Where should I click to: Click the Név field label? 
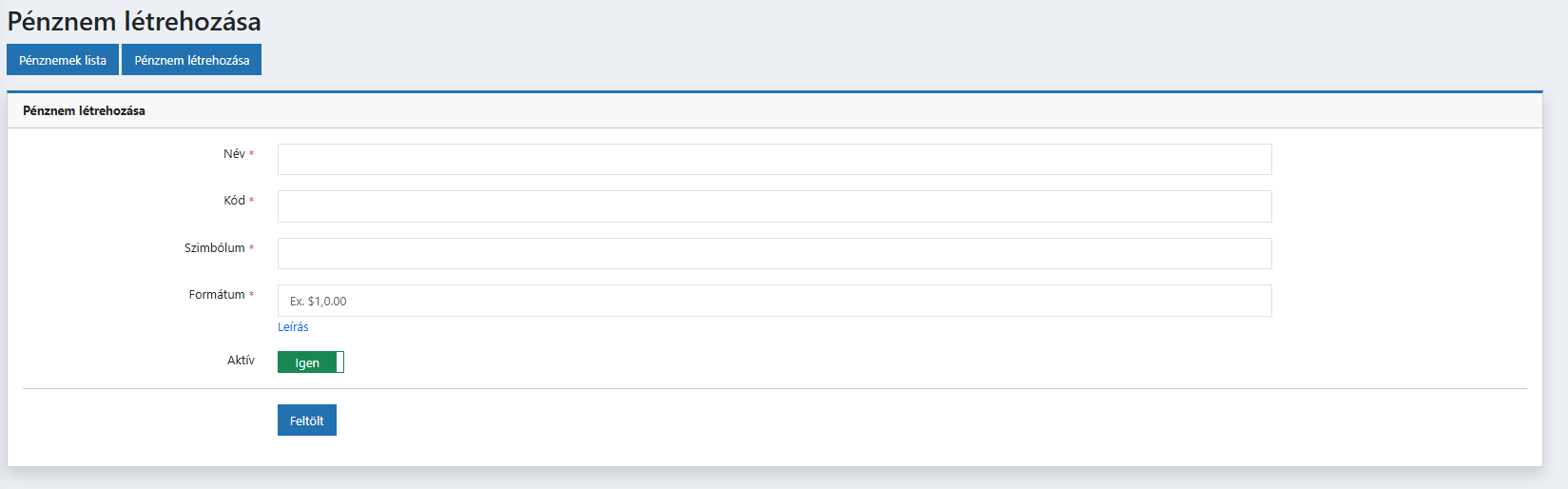click(x=234, y=154)
